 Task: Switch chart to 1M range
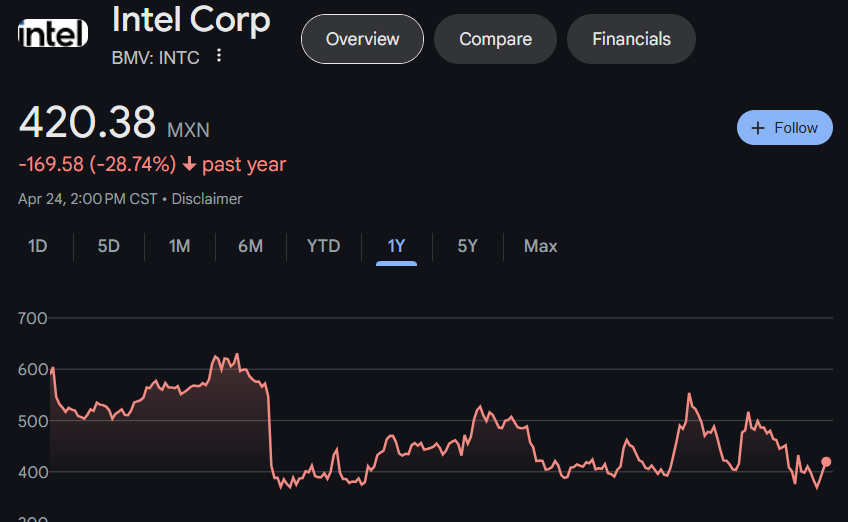click(179, 247)
